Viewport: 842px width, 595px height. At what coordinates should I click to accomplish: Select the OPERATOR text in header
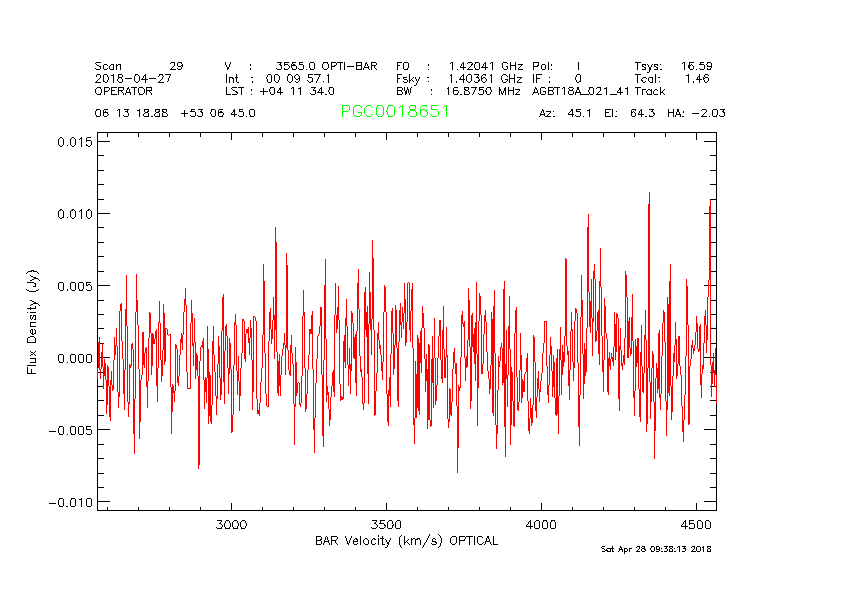[x=124, y=90]
